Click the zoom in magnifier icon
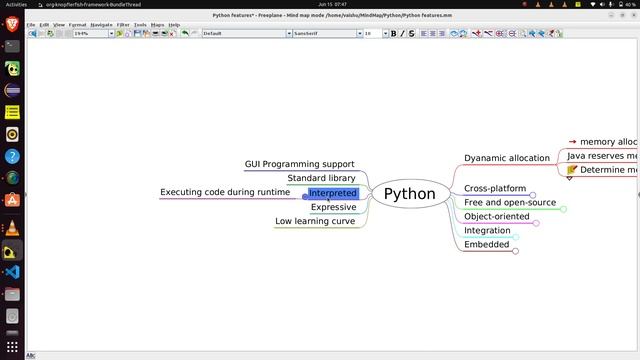 point(499,33)
